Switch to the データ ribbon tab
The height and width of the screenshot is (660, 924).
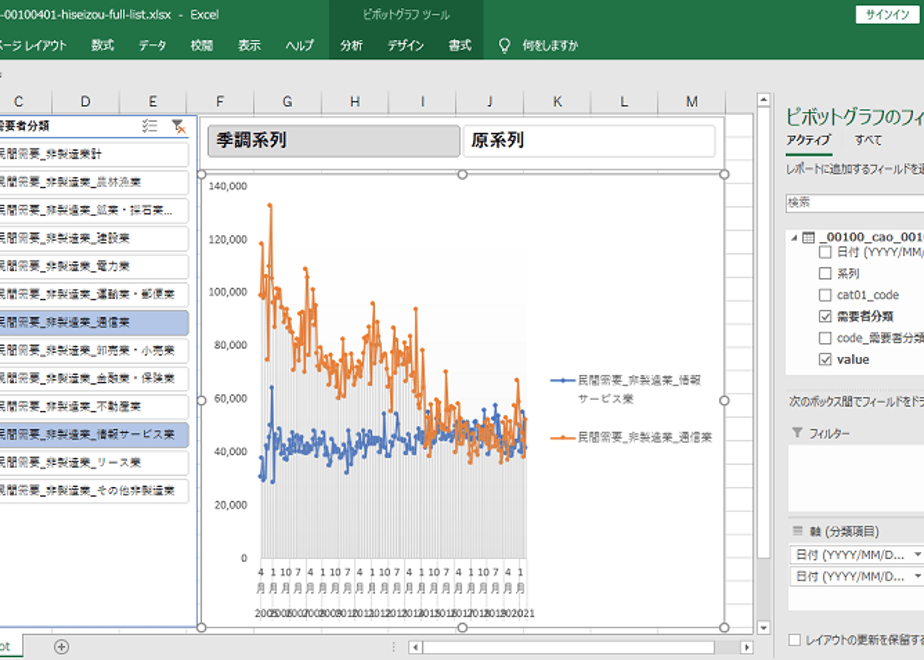click(153, 45)
